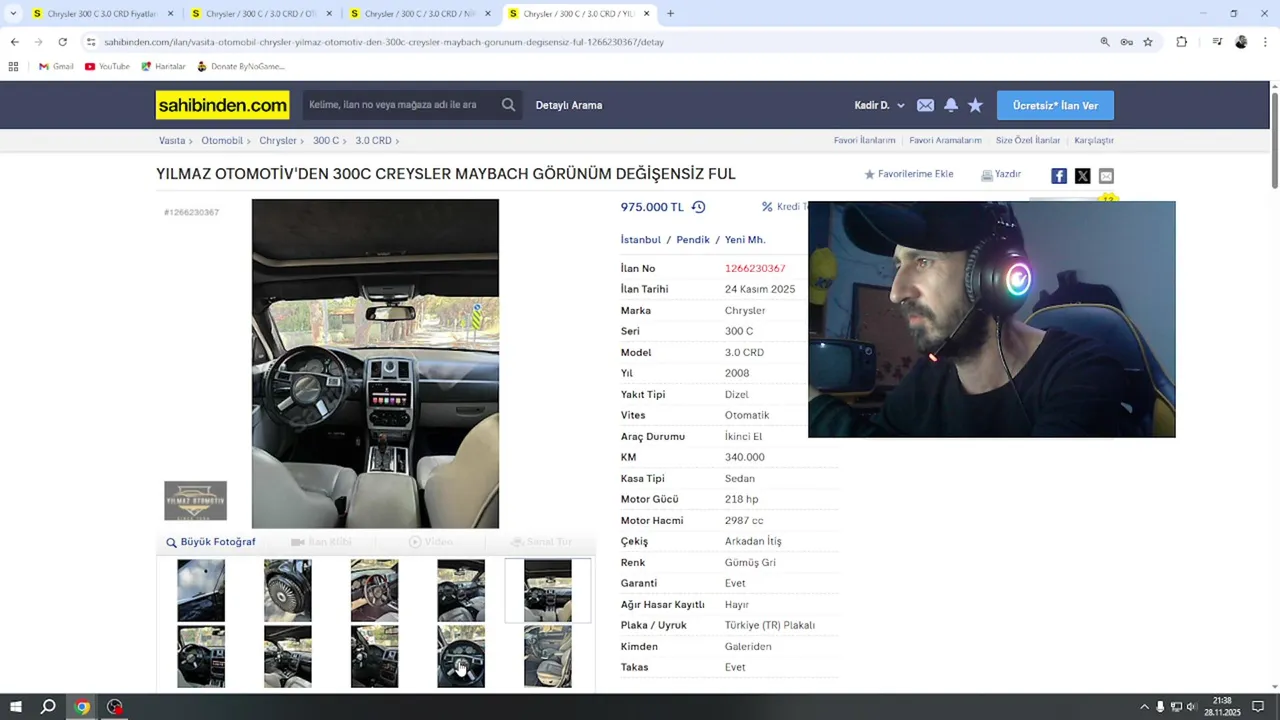Click the volume icon in system tray
The height and width of the screenshot is (720, 1280).
pos(1191,707)
